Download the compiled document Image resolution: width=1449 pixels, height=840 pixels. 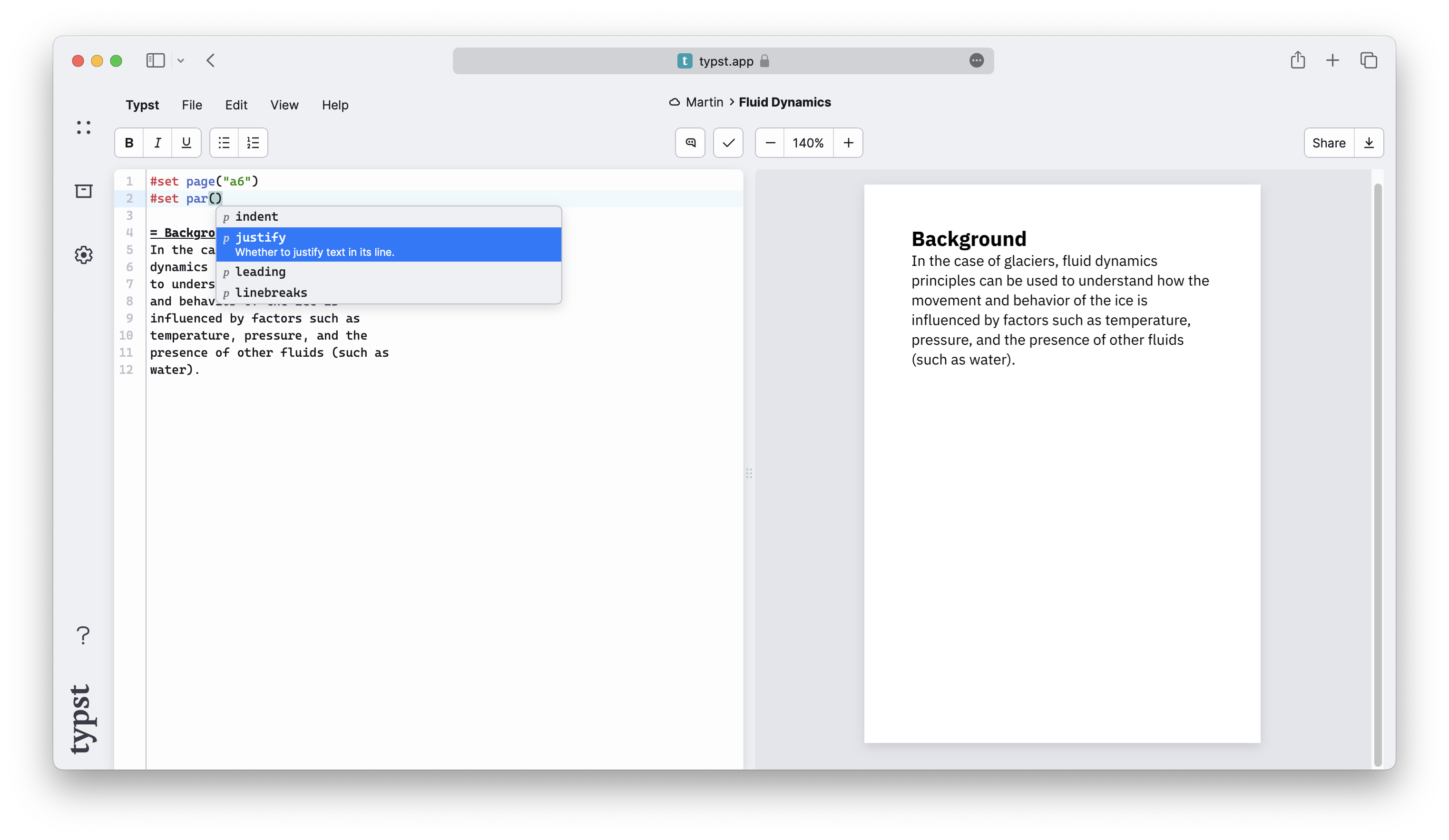click(x=1370, y=143)
